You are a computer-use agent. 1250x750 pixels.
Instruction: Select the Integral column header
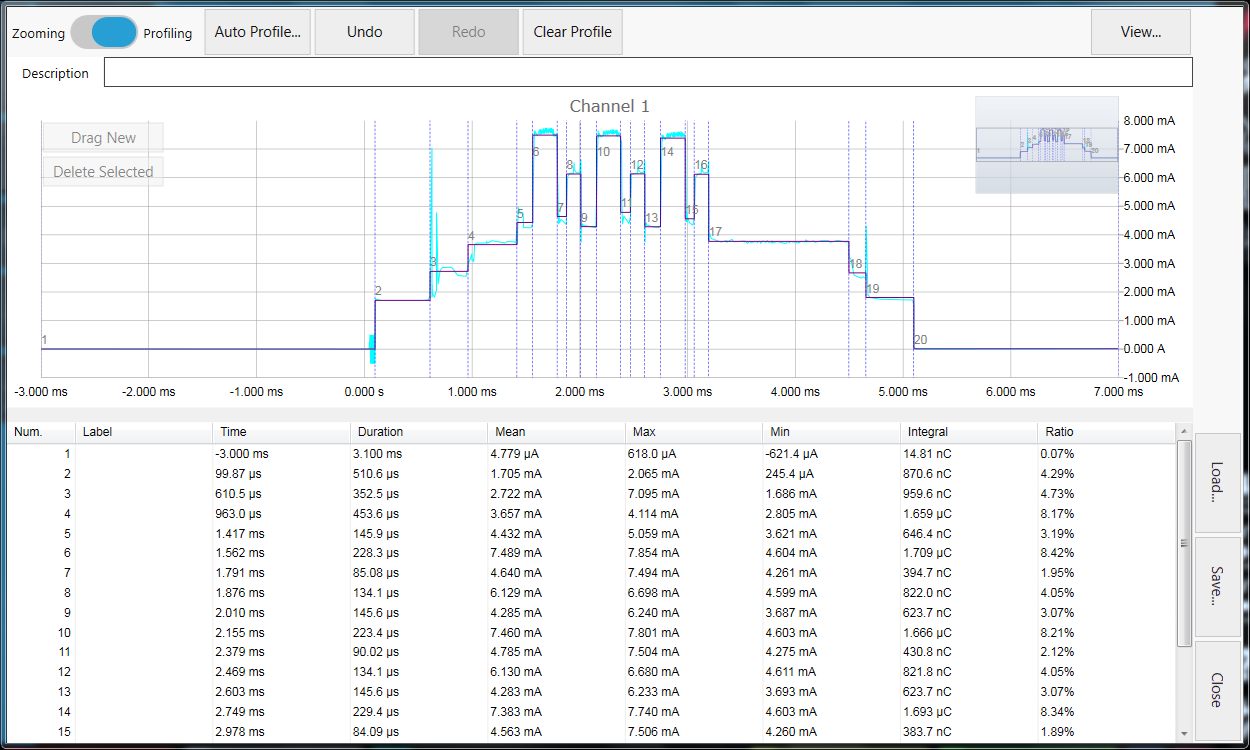[x=969, y=432]
